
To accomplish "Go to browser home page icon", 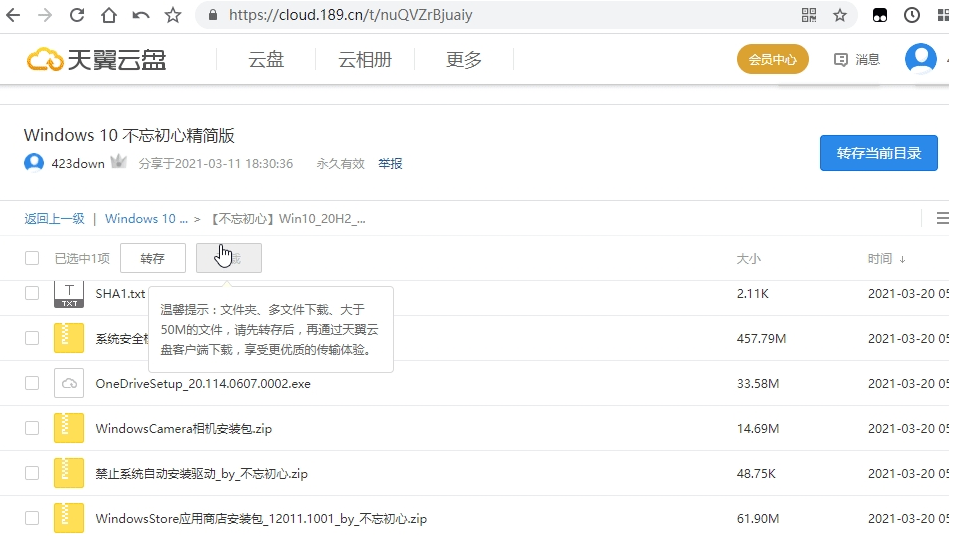I will (109, 15).
